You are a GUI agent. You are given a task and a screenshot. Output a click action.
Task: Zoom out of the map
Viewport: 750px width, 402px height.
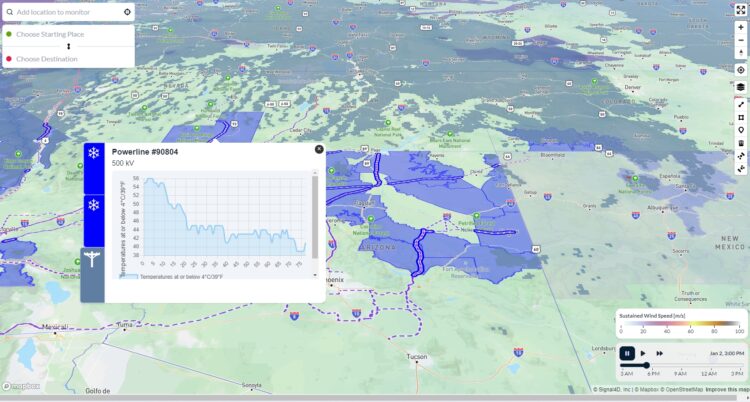tap(741, 40)
